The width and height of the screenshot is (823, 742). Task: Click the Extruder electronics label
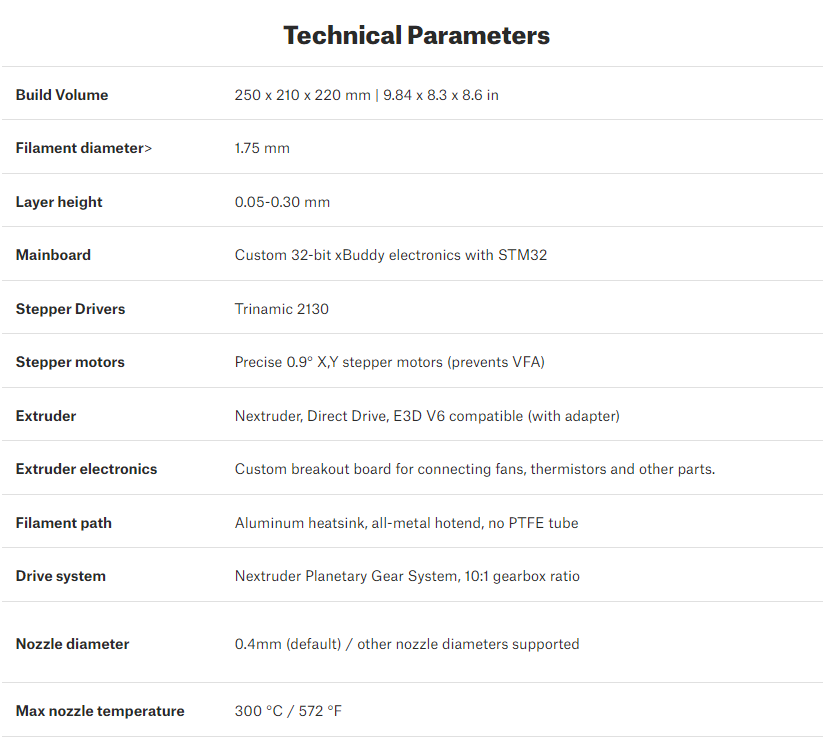(x=86, y=469)
